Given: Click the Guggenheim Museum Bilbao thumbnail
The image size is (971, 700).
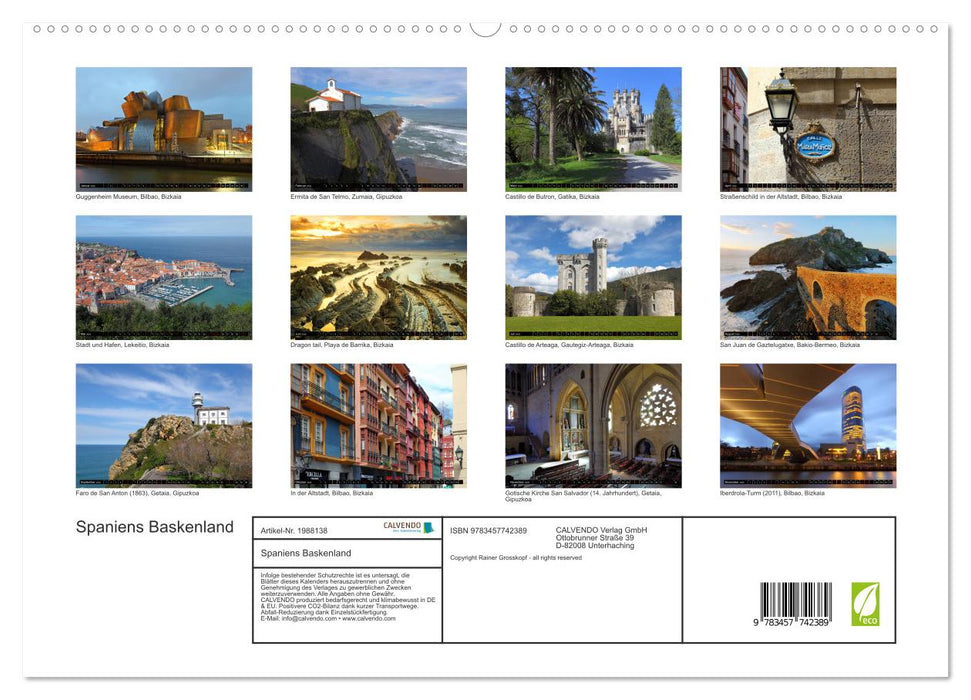Looking at the screenshot, I should click(164, 127).
